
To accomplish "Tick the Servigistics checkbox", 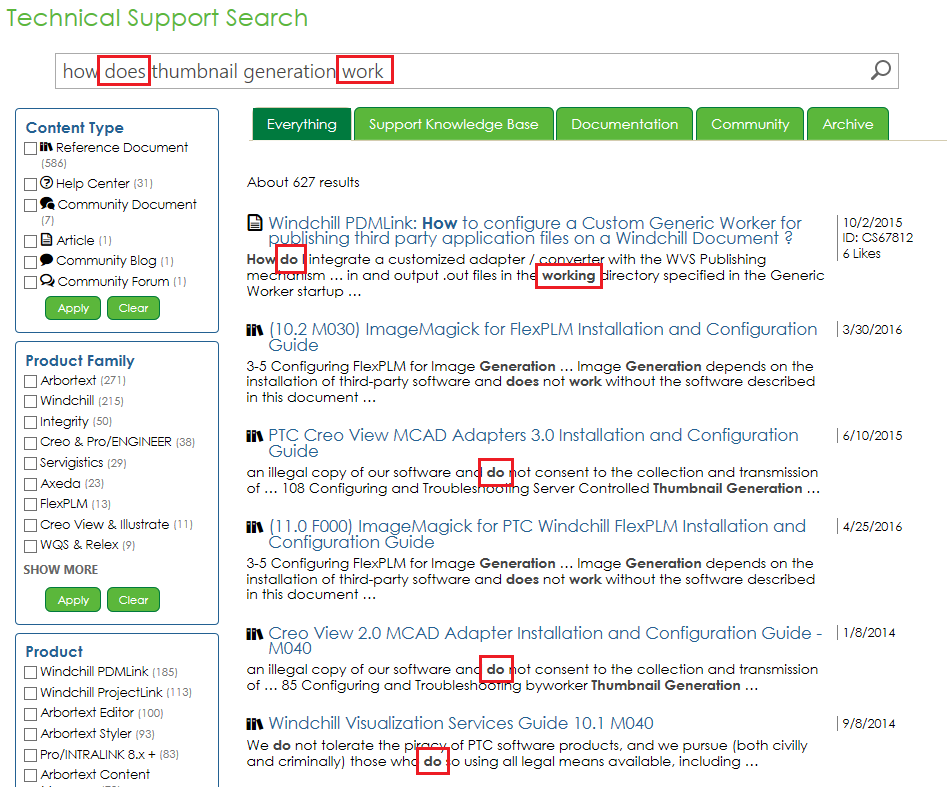I will pos(30,463).
